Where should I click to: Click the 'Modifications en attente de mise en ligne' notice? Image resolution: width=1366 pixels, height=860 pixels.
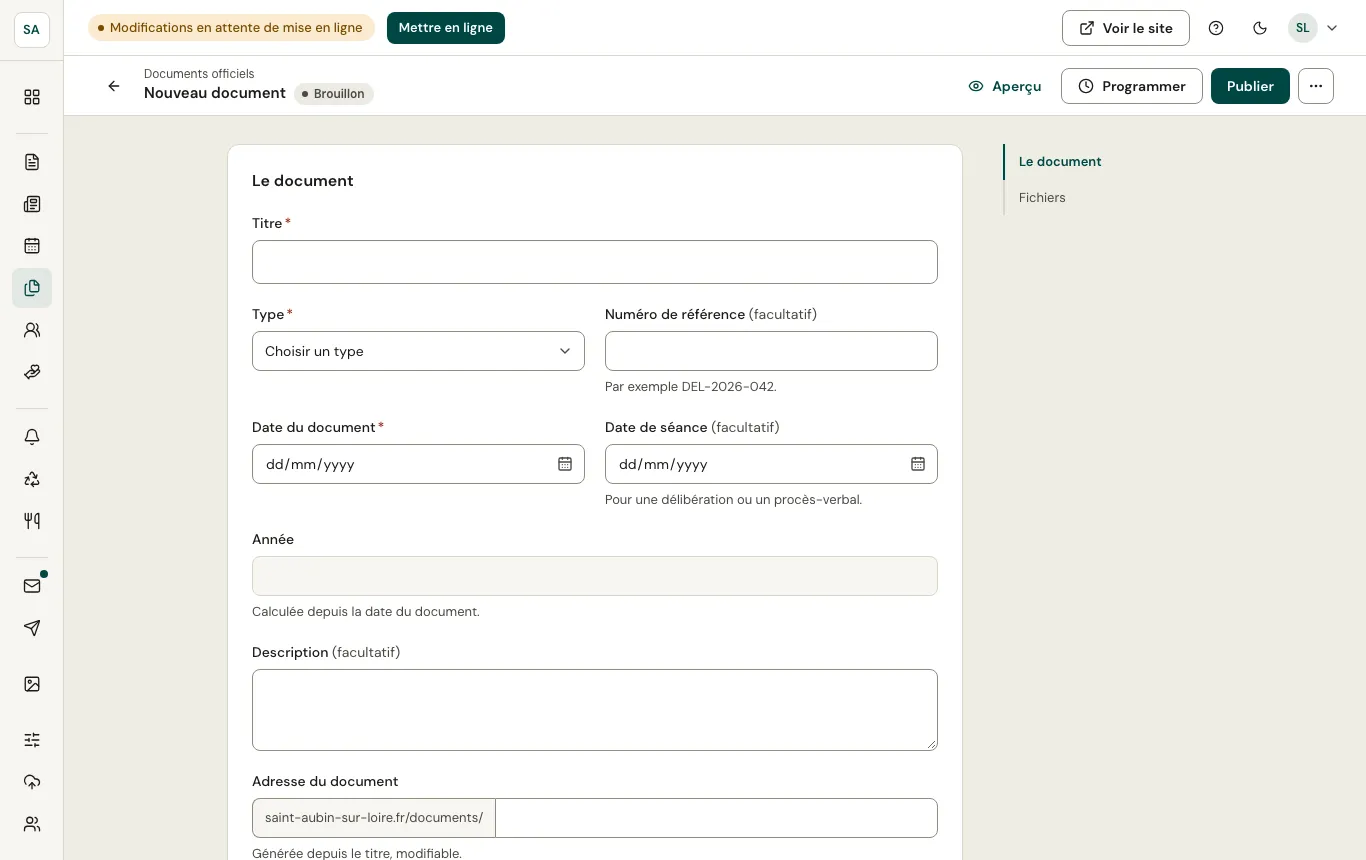pyautogui.click(x=231, y=28)
